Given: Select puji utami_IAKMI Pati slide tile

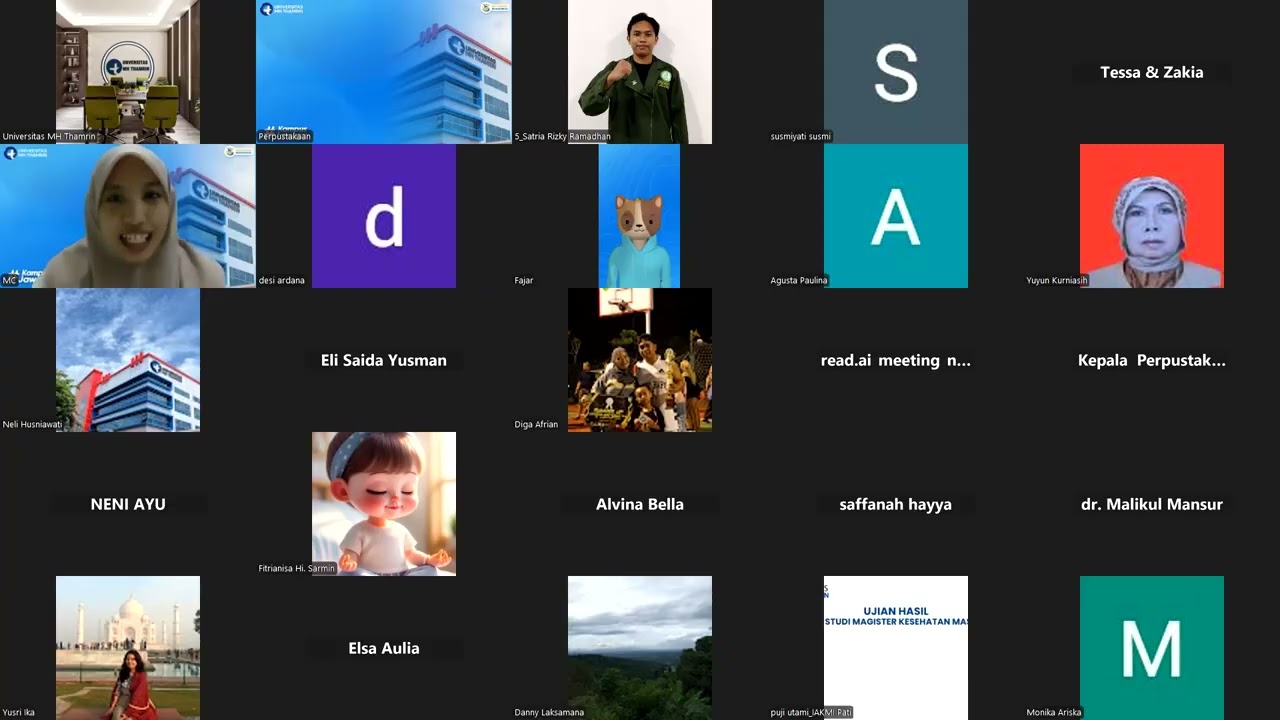Looking at the screenshot, I should (896, 648).
